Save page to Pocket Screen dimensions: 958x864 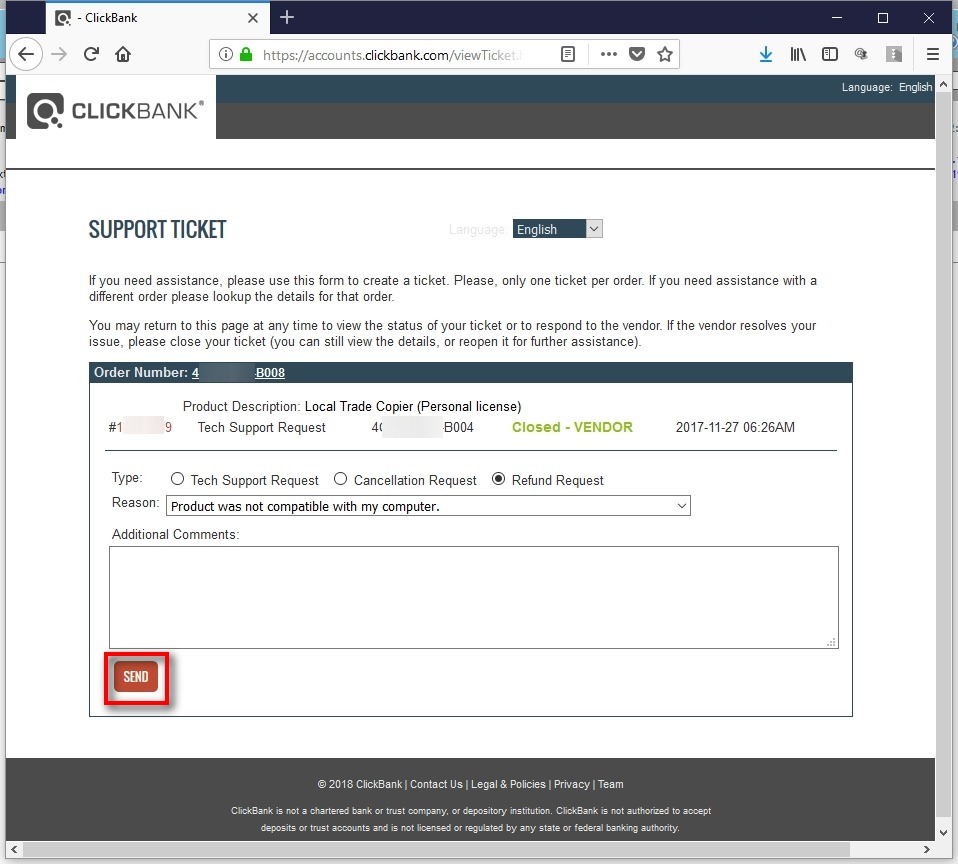click(637, 54)
